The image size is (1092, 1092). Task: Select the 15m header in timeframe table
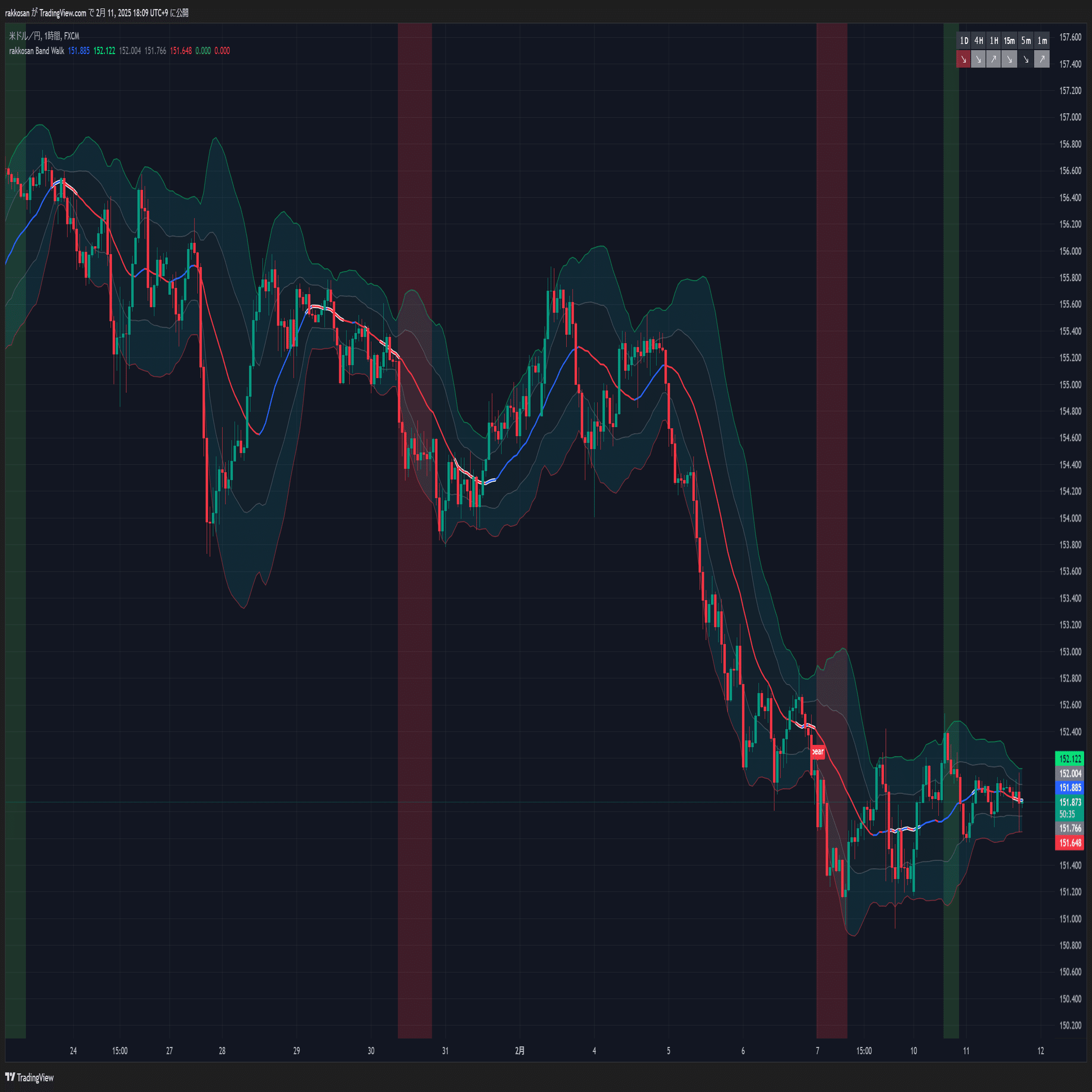click(x=1010, y=41)
